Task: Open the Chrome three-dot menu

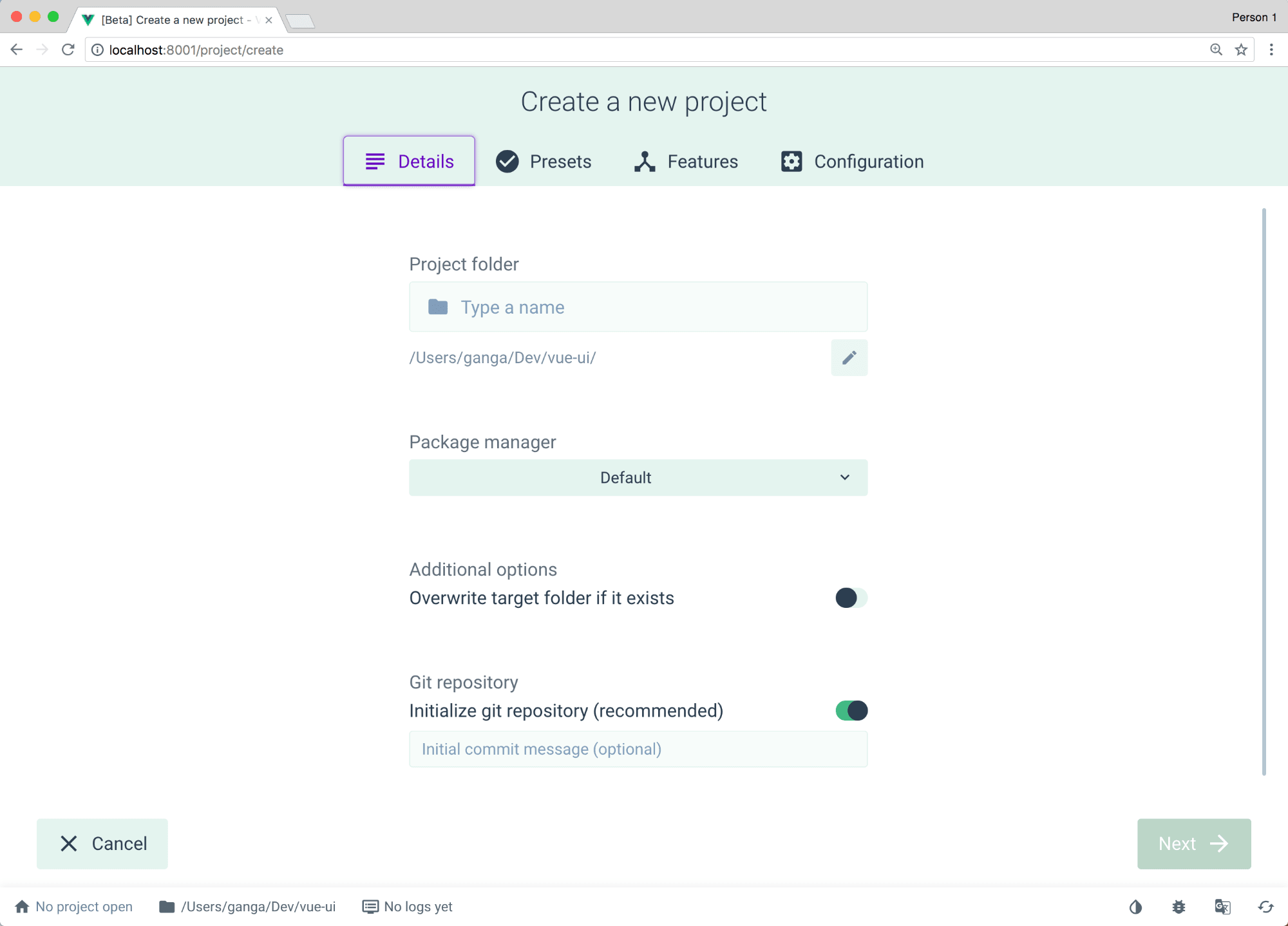Action: (x=1271, y=50)
